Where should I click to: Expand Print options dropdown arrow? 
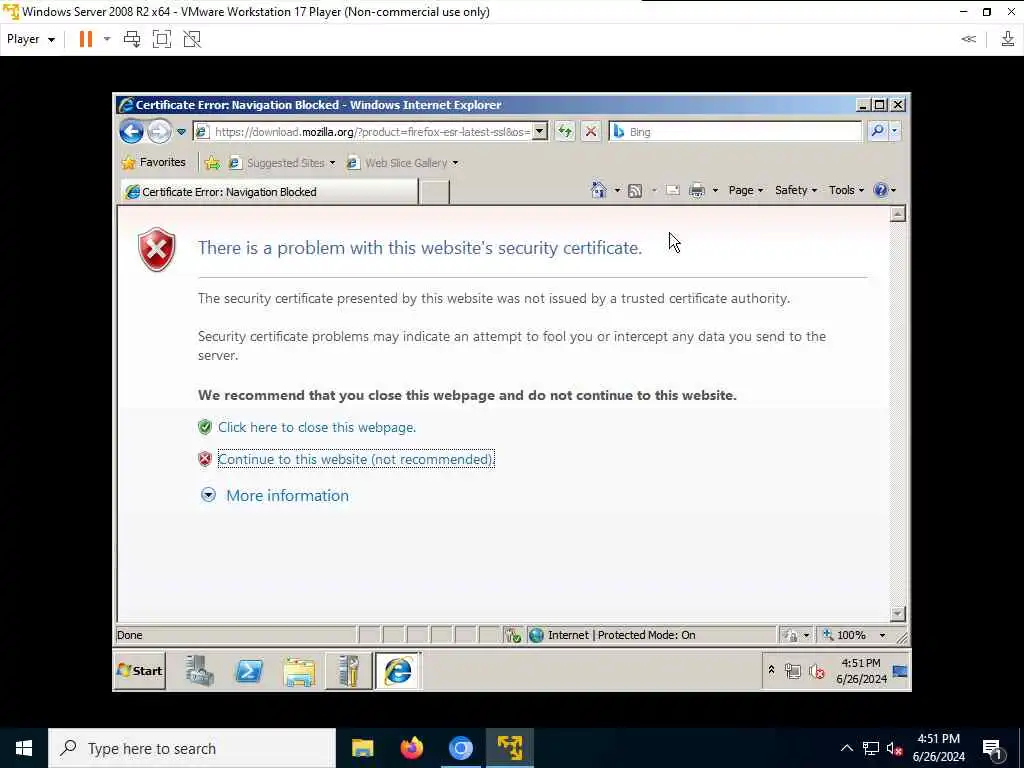point(715,191)
